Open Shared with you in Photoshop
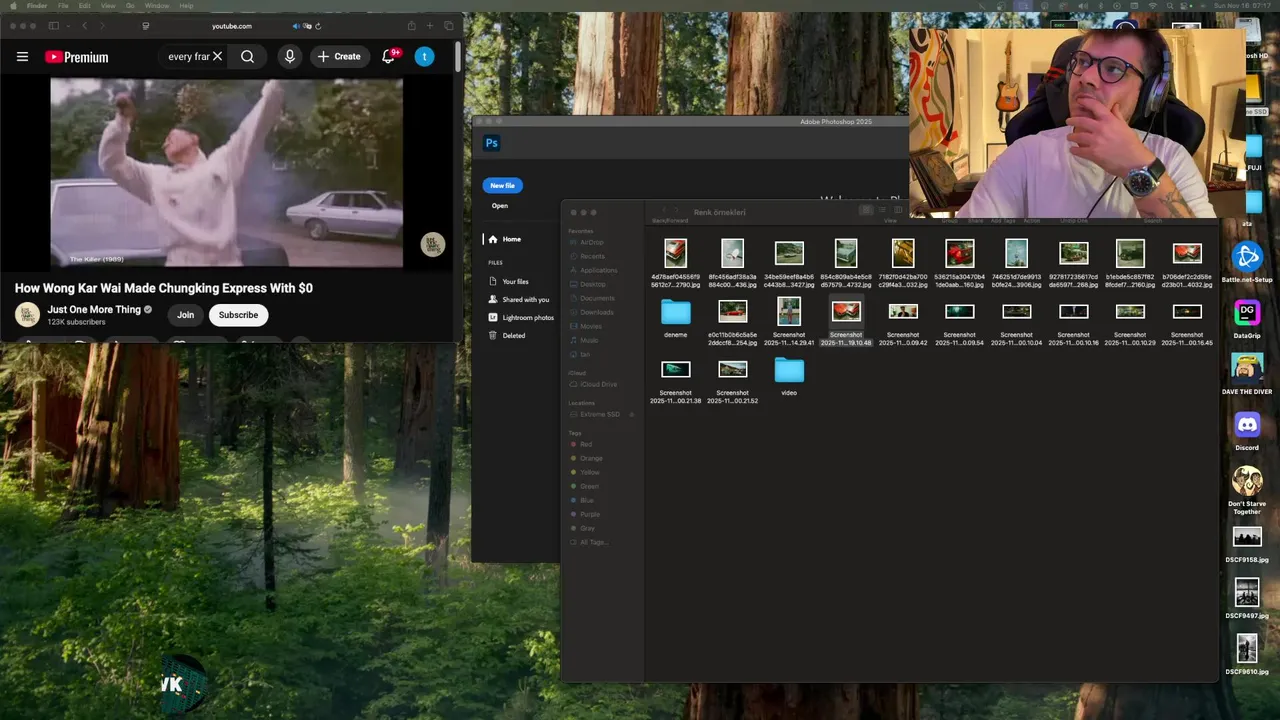Screen dimensions: 1280x720 518,300
